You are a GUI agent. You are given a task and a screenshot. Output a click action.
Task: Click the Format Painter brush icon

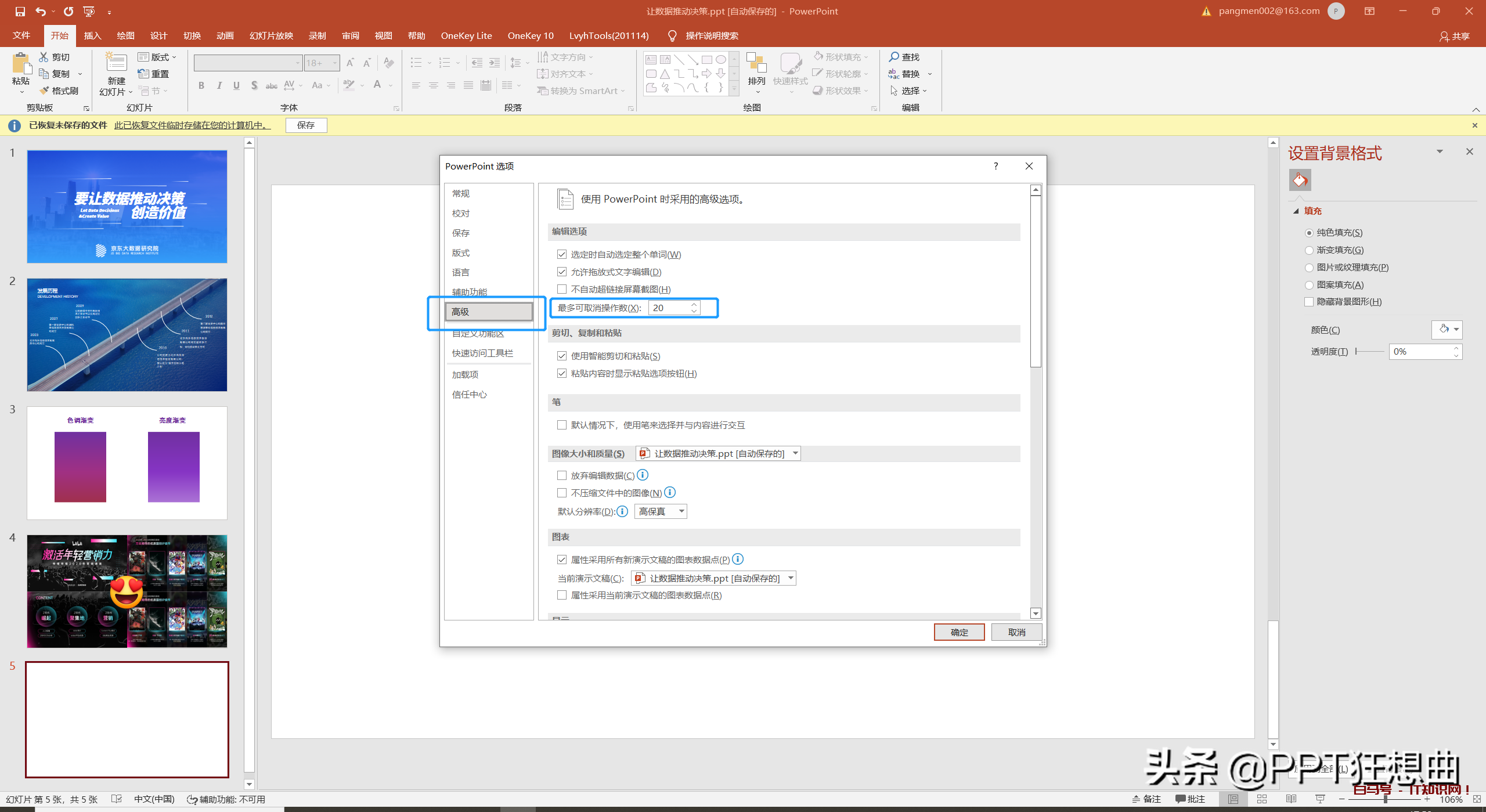45,91
